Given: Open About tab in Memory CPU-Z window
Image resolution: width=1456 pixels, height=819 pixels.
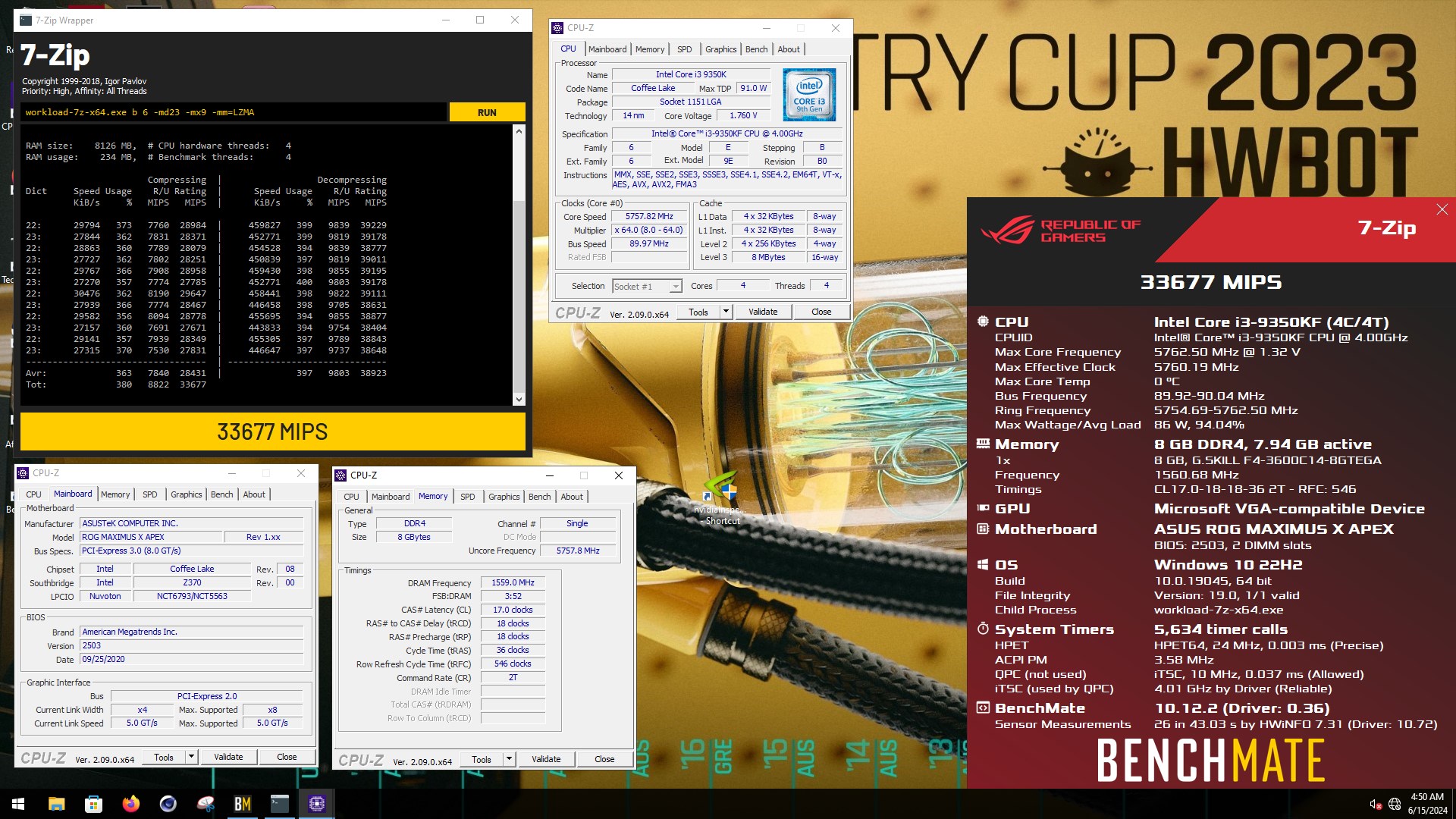Looking at the screenshot, I should pyautogui.click(x=572, y=497).
